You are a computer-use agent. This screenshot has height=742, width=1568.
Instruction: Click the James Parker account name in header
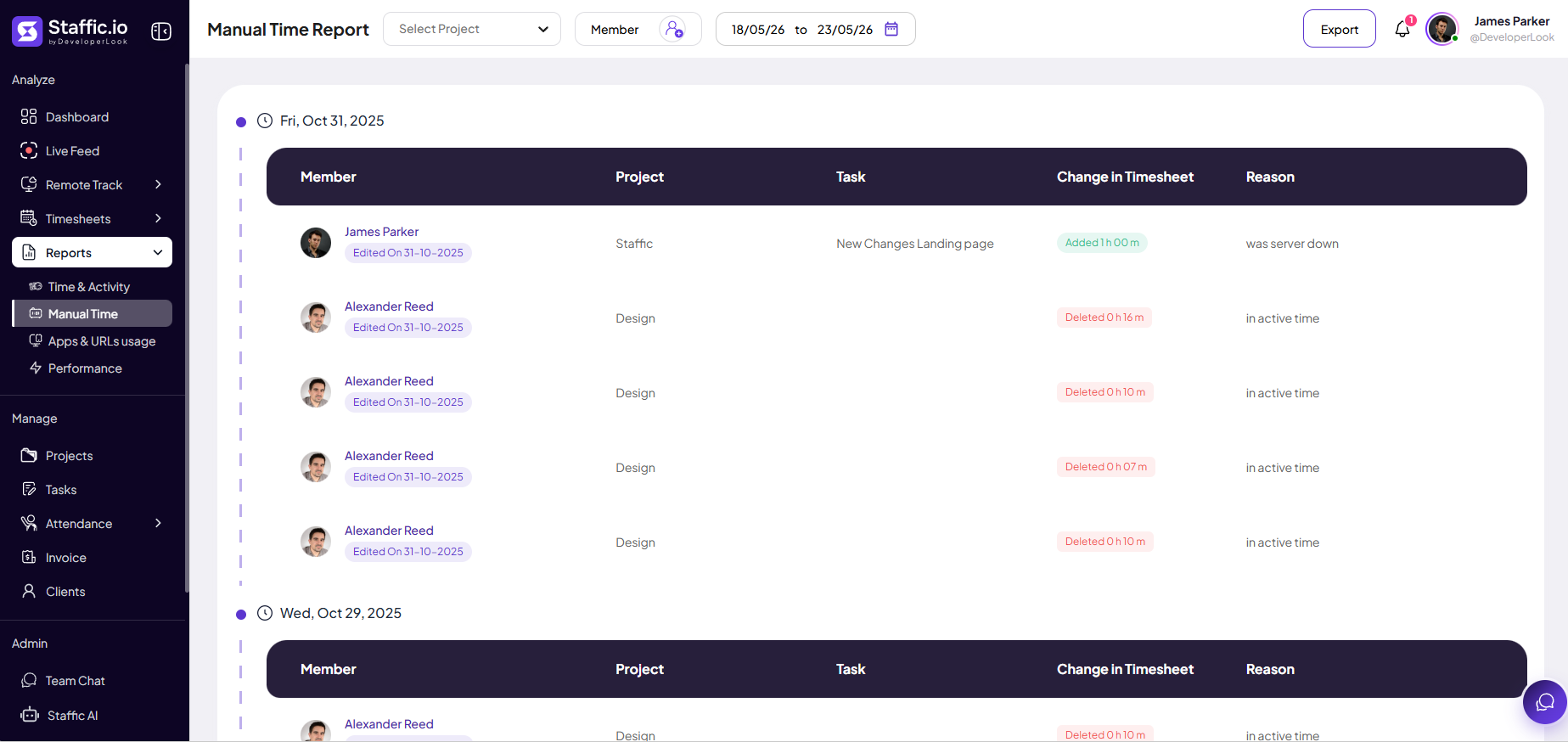click(1512, 21)
